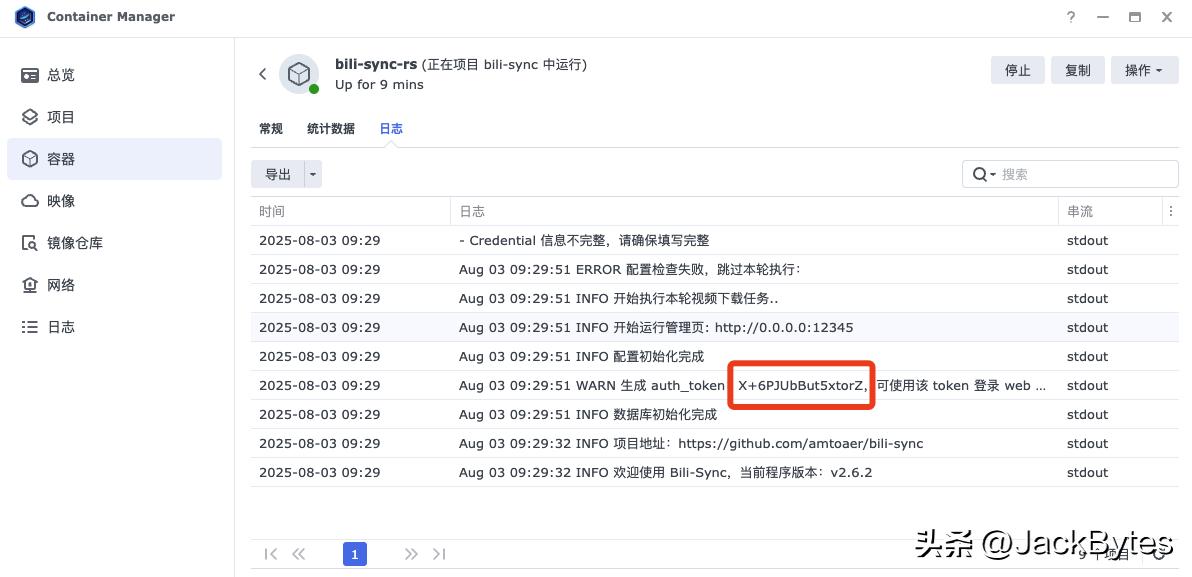Go to last page of logs
The image size is (1192, 577).
click(x=439, y=554)
